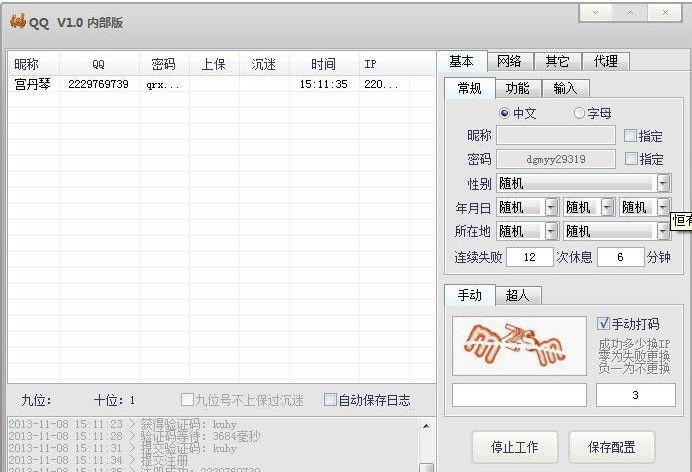This screenshot has height=472, width=692.
Task: Select the 字母 radio button
Action: [579, 113]
